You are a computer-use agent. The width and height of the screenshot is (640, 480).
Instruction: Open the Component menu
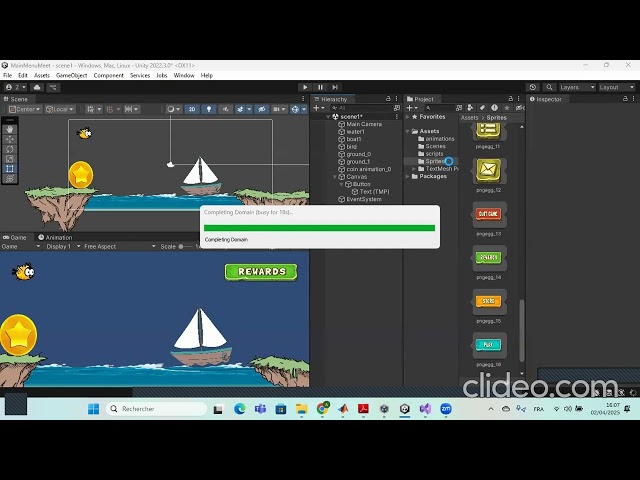coord(109,76)
